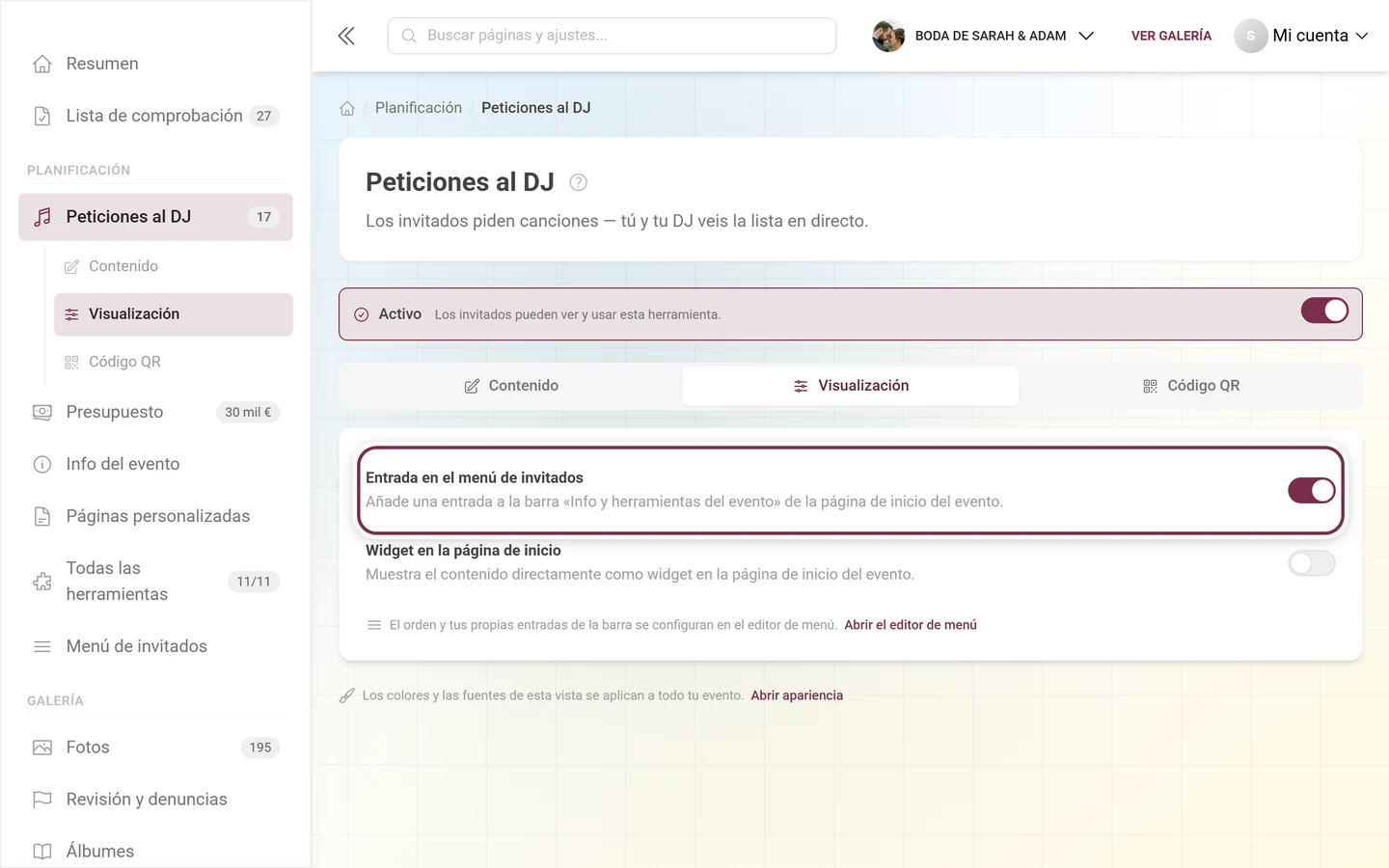Collapse the sidebar with the double-chevron icon
The image size is (1389, 868).
pos(346,36)
